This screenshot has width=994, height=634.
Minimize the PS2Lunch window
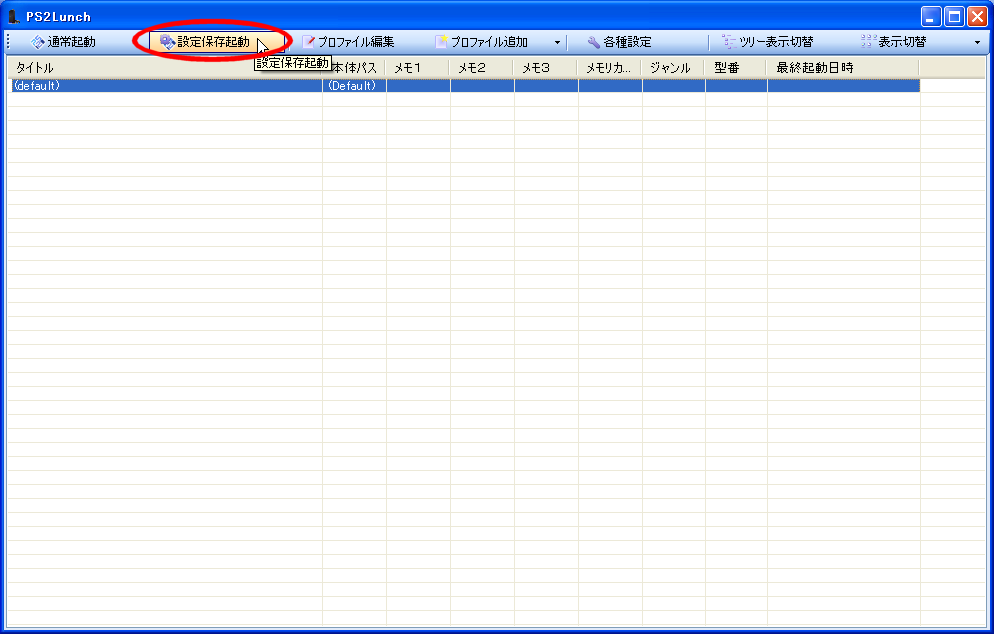tap(931, 16)
